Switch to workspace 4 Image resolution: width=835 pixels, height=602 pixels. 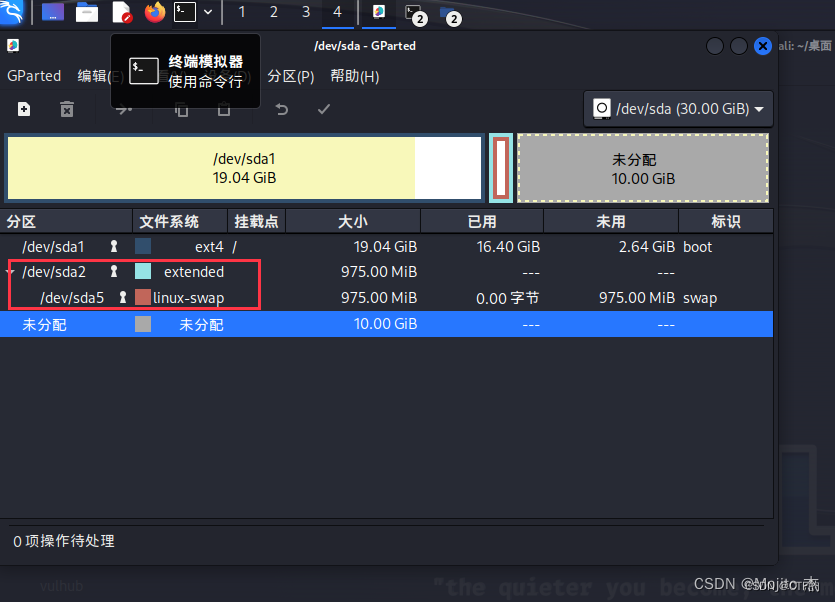(338, 12)
